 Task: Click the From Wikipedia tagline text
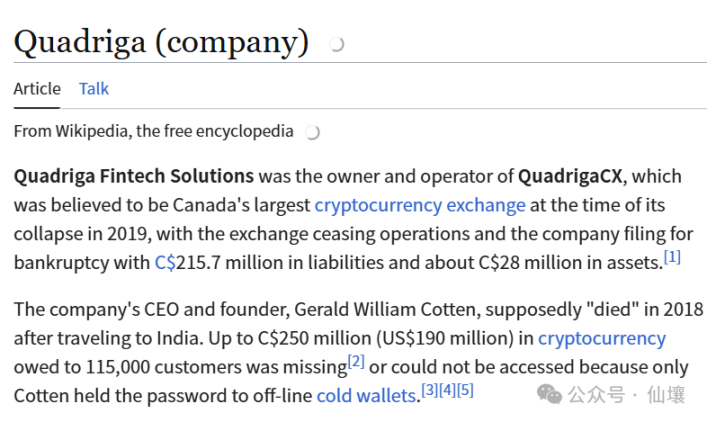tap(153, 132)
